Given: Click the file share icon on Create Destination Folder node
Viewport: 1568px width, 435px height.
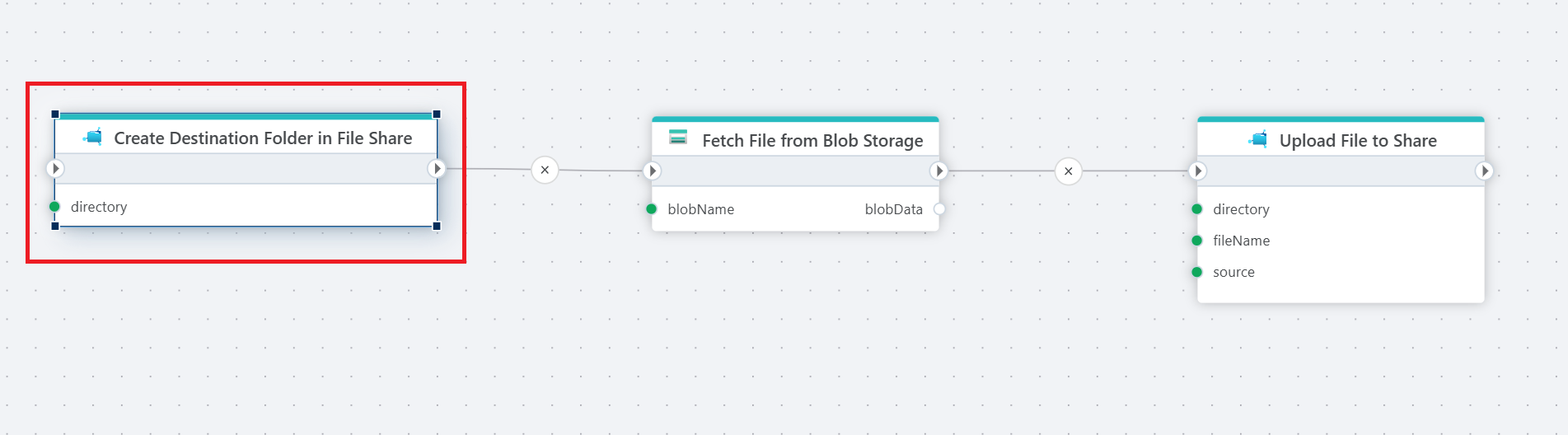Looking at the screenshot, I should pos(93,138).
